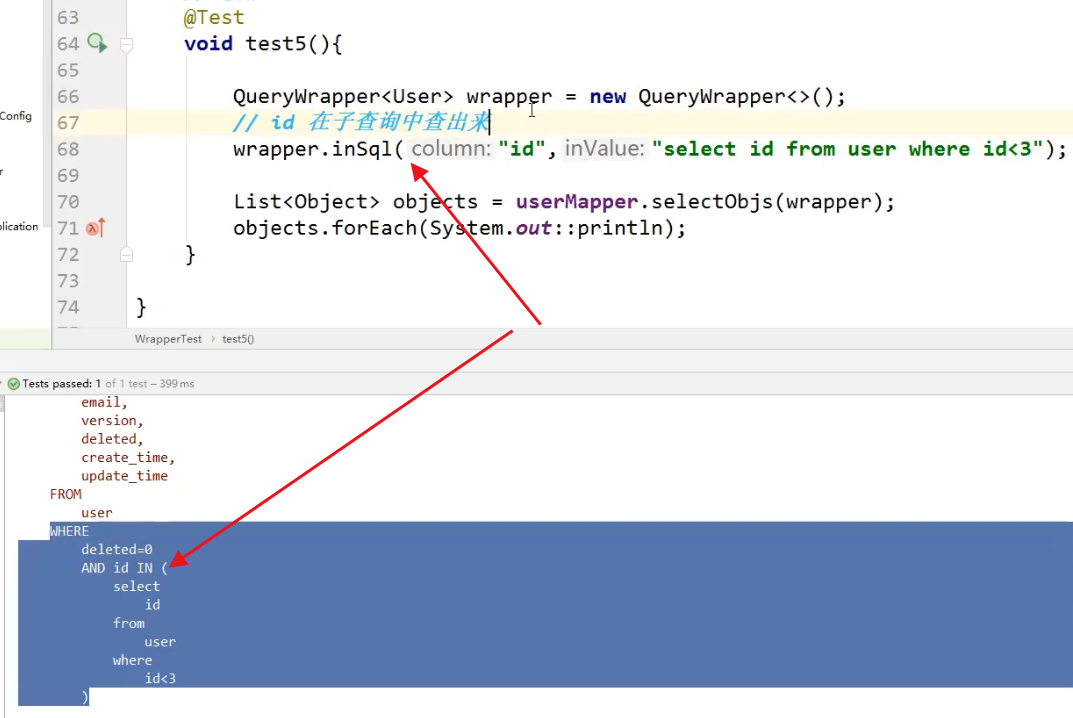Click the 'column:' parameter hint

pos(452,149)
